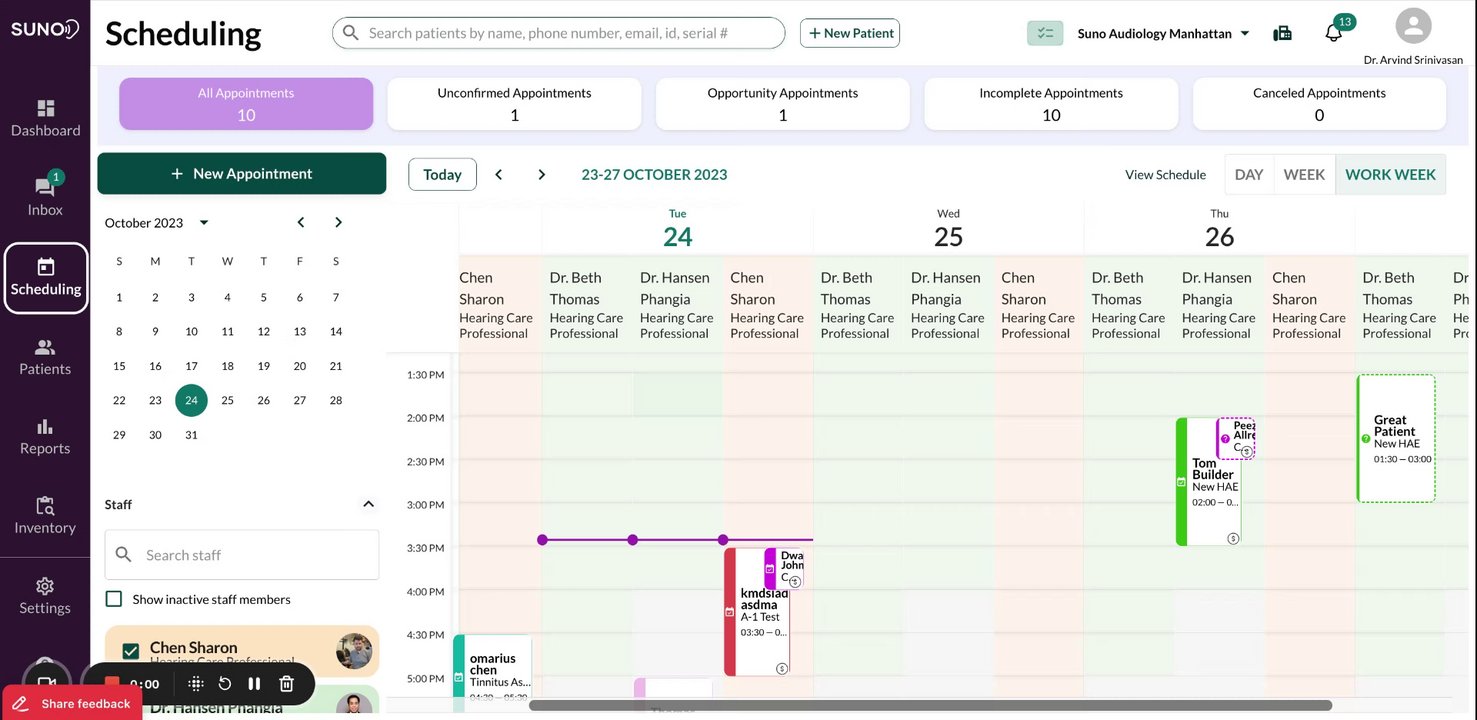
Task: Click the Today button
Action: [x=442, y=174]
